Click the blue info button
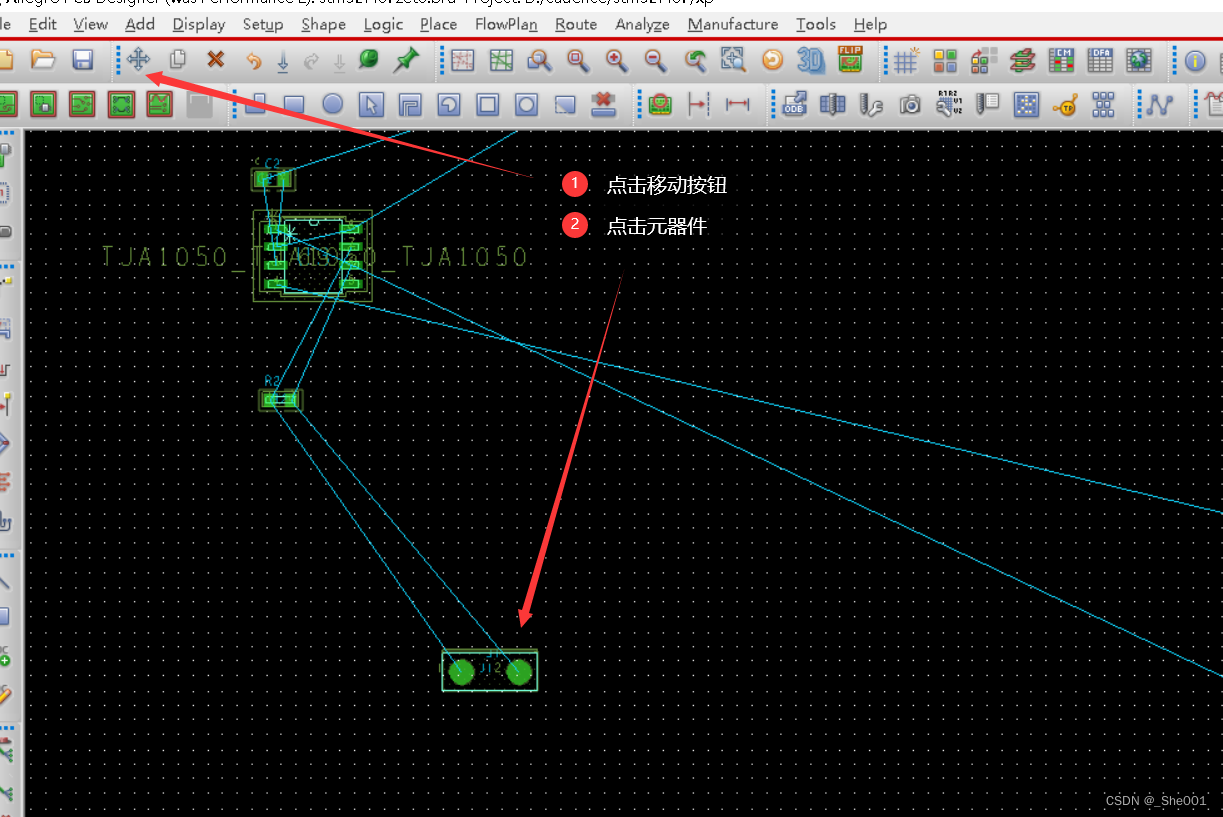Viewport: 1223px width, 817px height. [1195, 61]
